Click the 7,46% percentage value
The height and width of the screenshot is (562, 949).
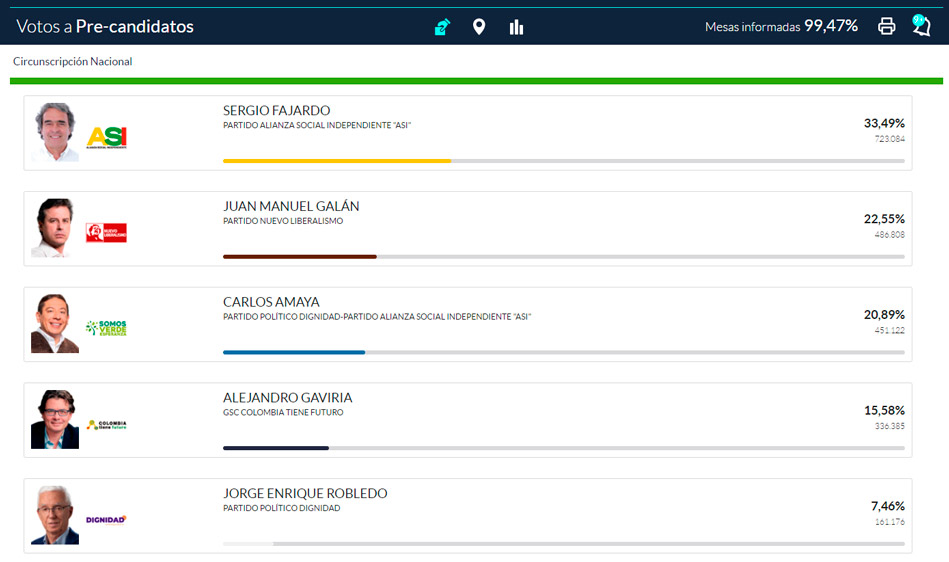pos(888,506)
